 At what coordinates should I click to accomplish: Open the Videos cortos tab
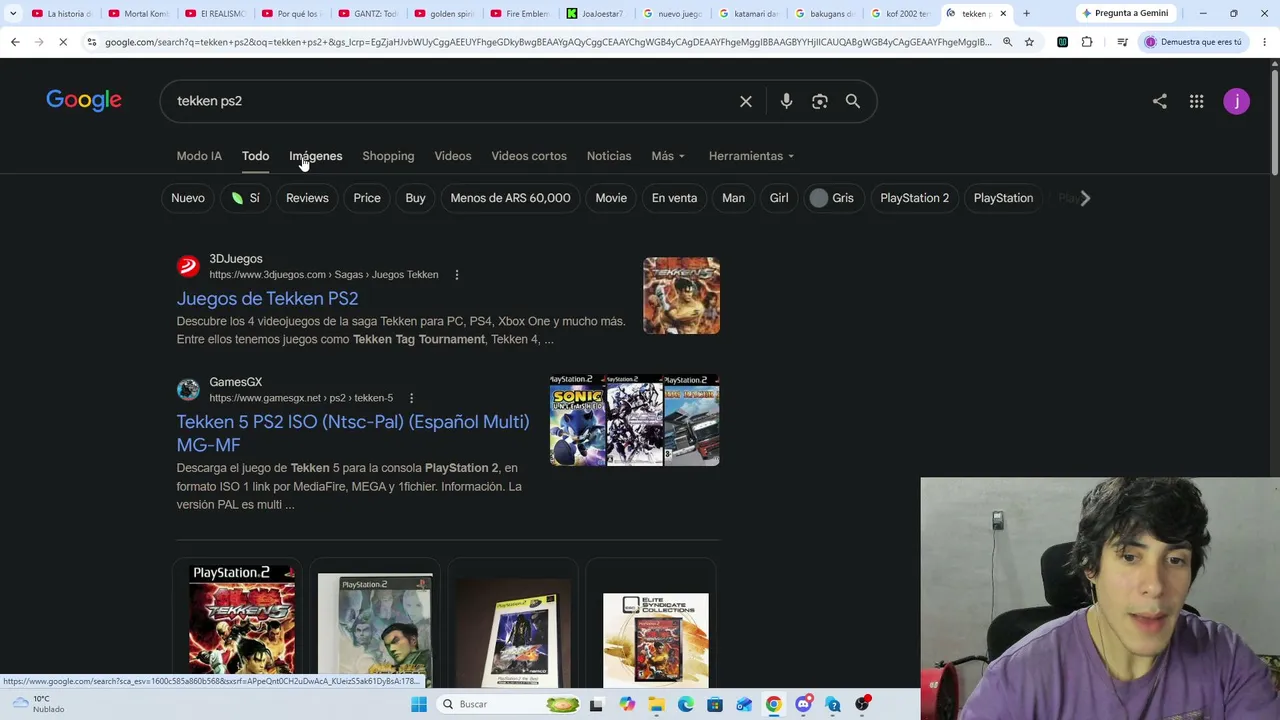(x=529, y=156)
